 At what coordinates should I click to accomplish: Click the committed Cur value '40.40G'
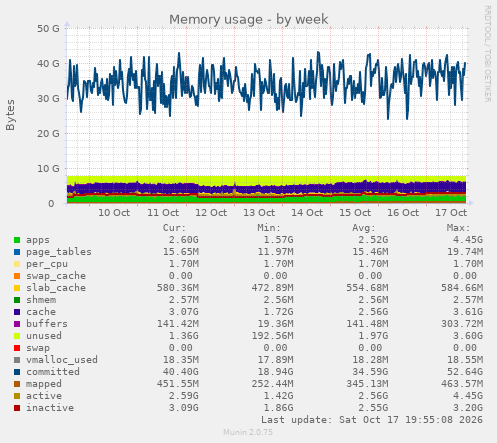click(181, 372)
